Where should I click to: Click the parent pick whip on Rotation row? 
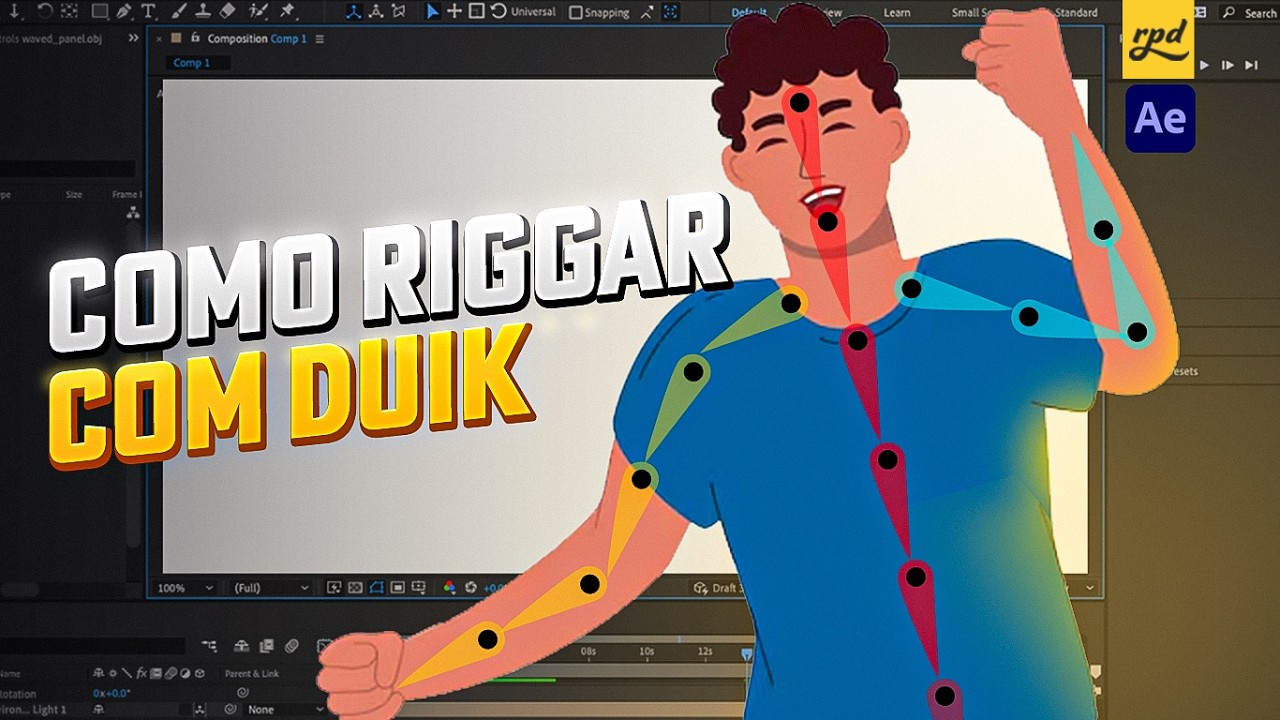point(243,692)
